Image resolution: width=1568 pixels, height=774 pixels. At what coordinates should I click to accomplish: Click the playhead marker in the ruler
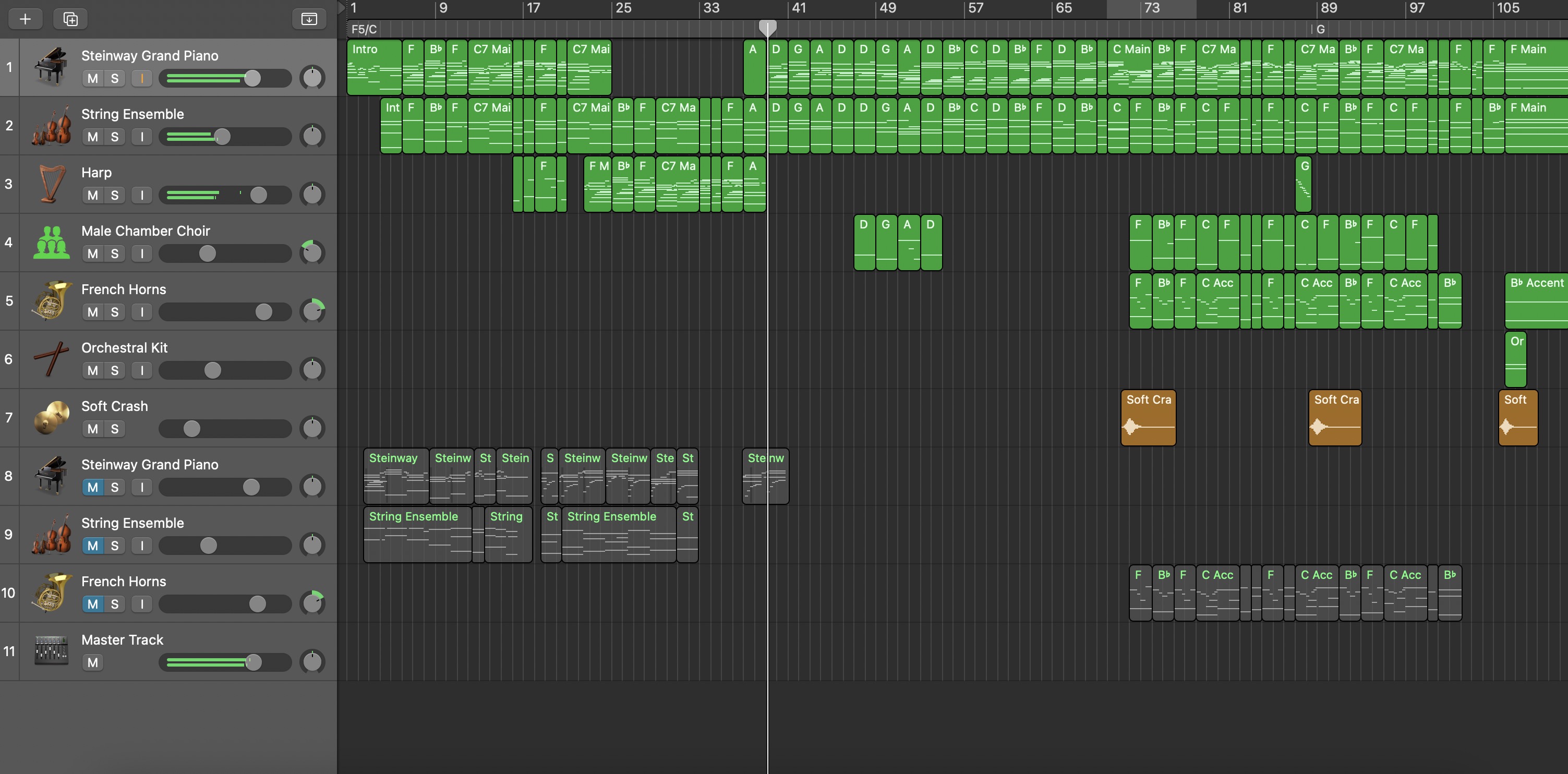point(767,27)
